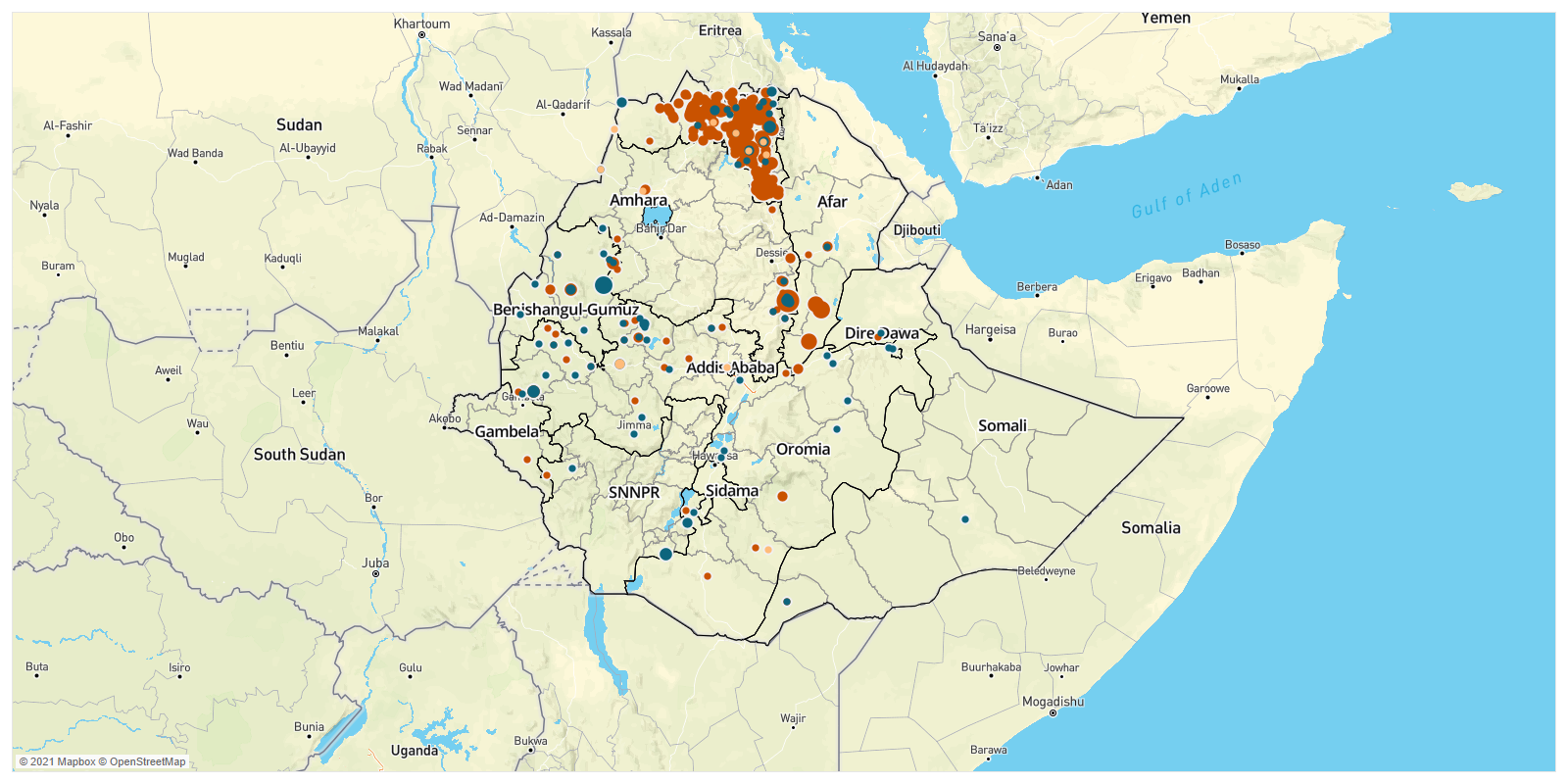The image size is (1568, 784).
Task: Select the Somali region label
Action: coord(1002,425)
